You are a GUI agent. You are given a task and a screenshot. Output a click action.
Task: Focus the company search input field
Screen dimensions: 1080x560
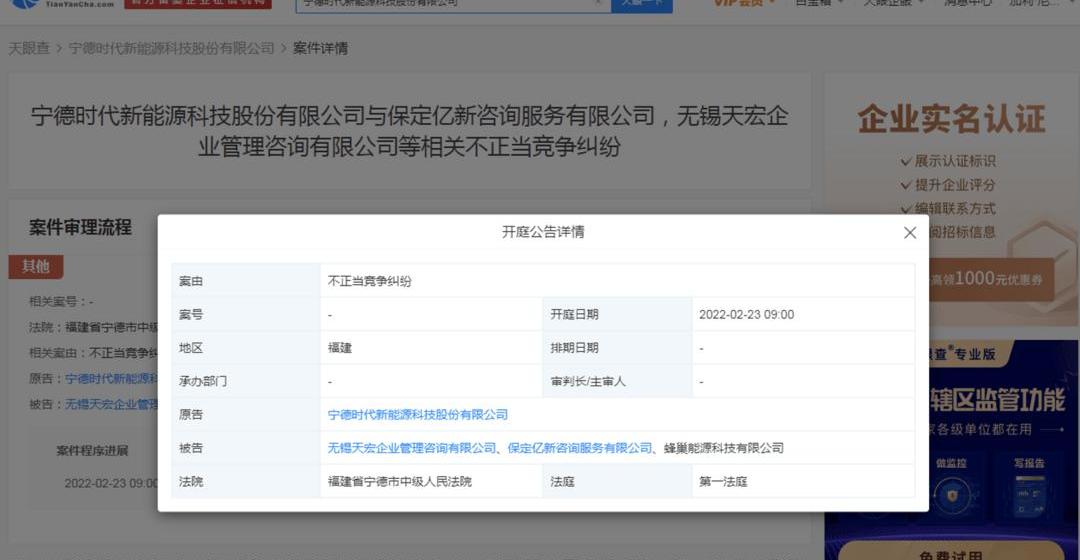pyautogui.click(x=453, y=4)
